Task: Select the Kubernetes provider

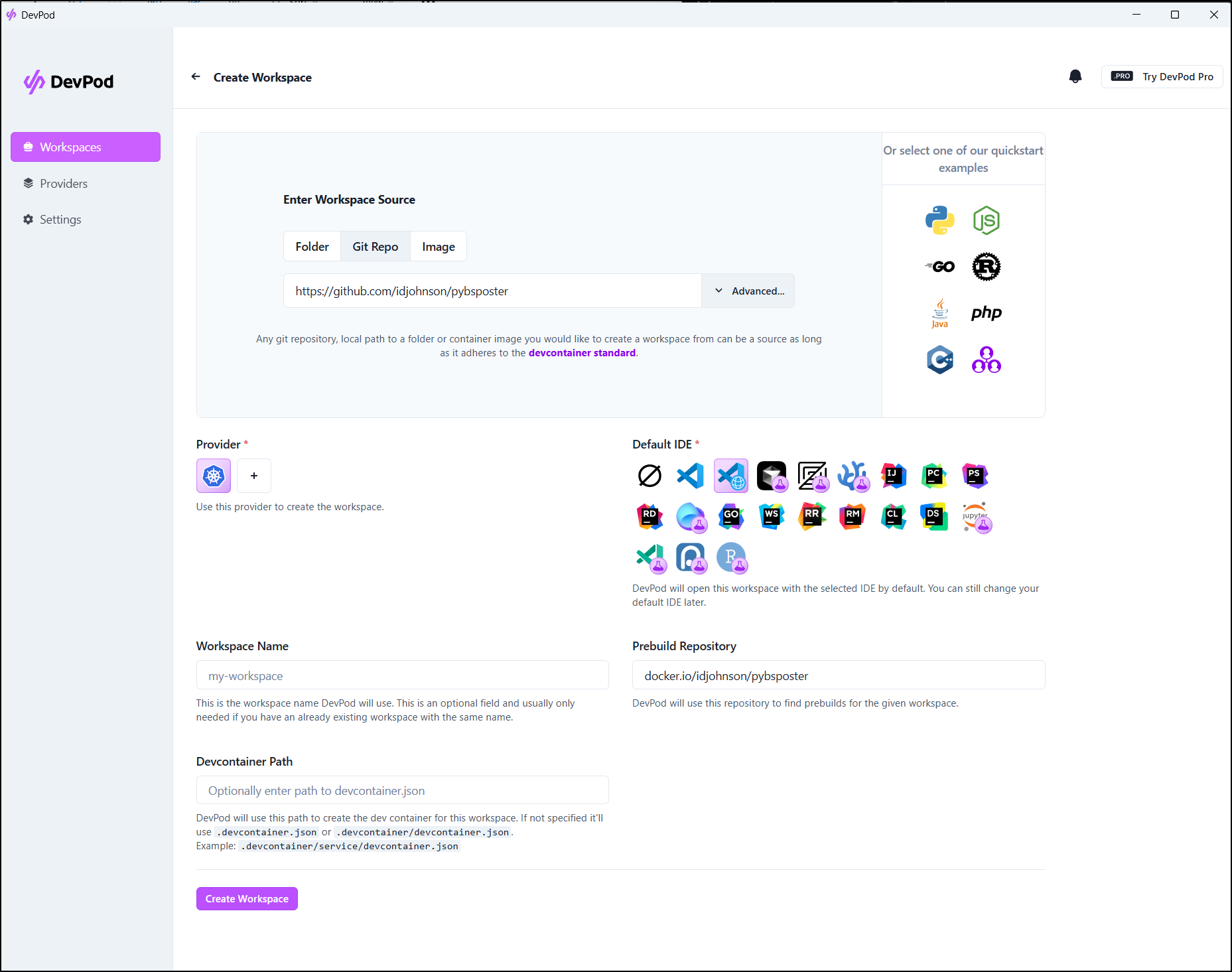Action: [x=214, y=476]
